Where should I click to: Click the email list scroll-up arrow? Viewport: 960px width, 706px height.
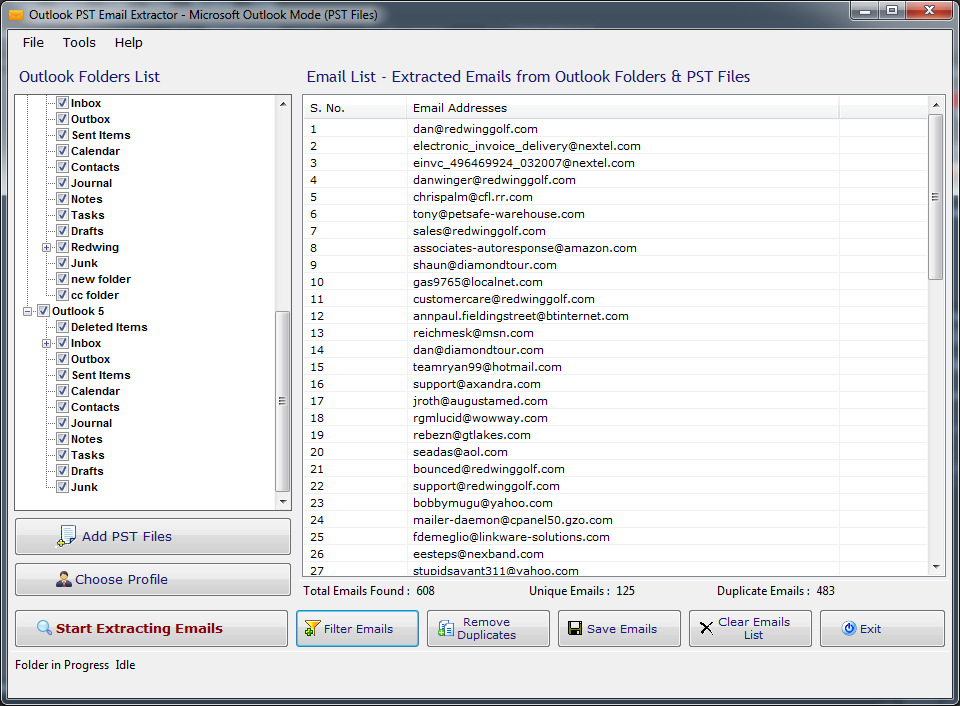coord(936,105)
